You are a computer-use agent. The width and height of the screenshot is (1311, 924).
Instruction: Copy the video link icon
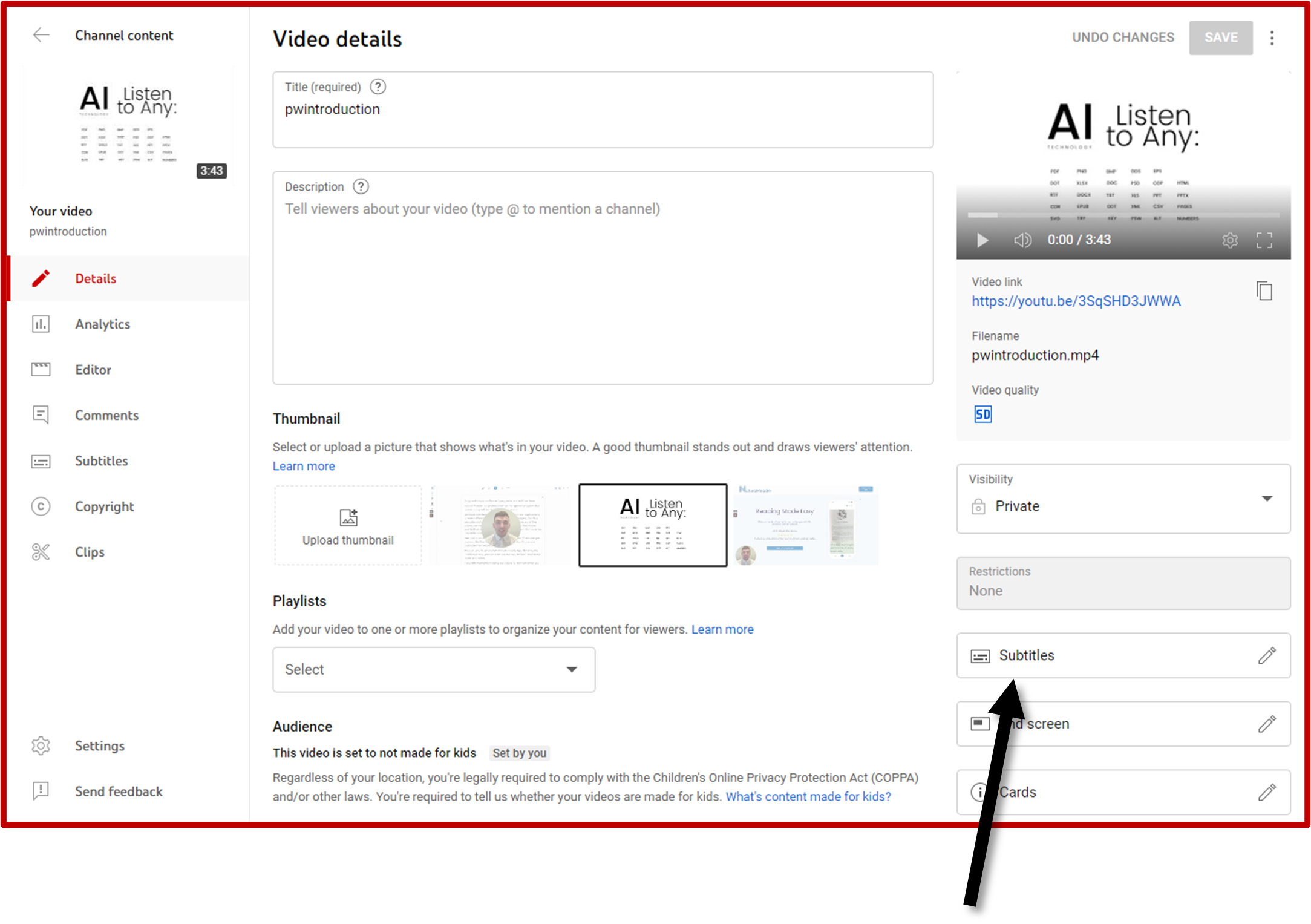[x=1264, y=291]
